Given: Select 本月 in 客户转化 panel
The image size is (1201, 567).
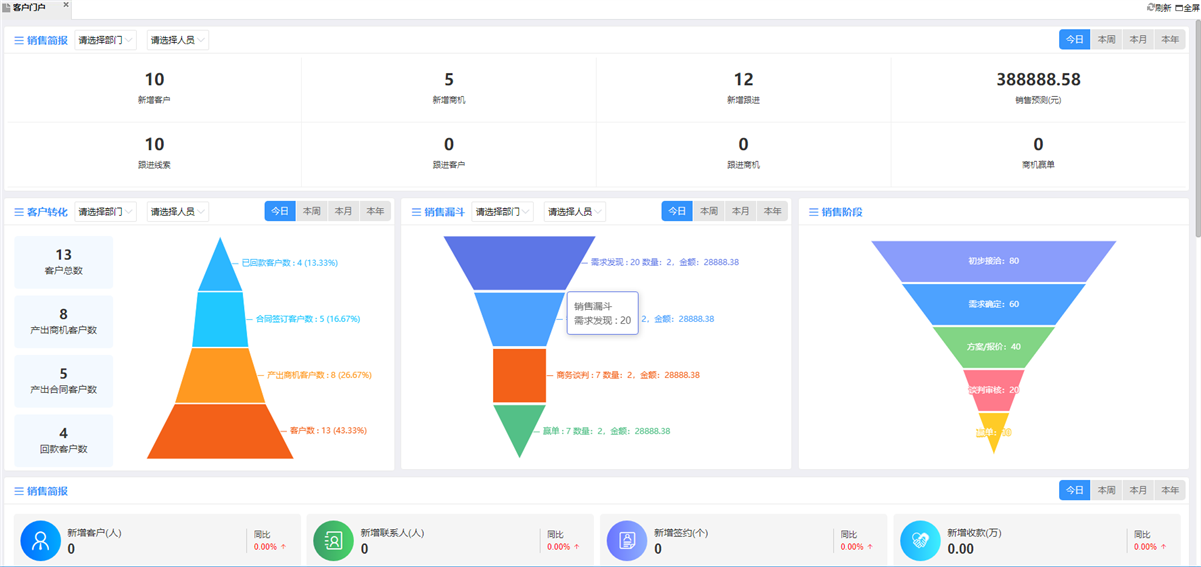Looking at the screenshot, I should tap(343, 212).
